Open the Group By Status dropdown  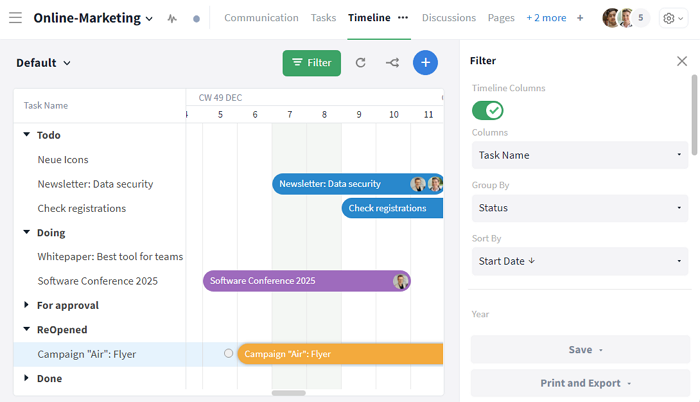579,208
